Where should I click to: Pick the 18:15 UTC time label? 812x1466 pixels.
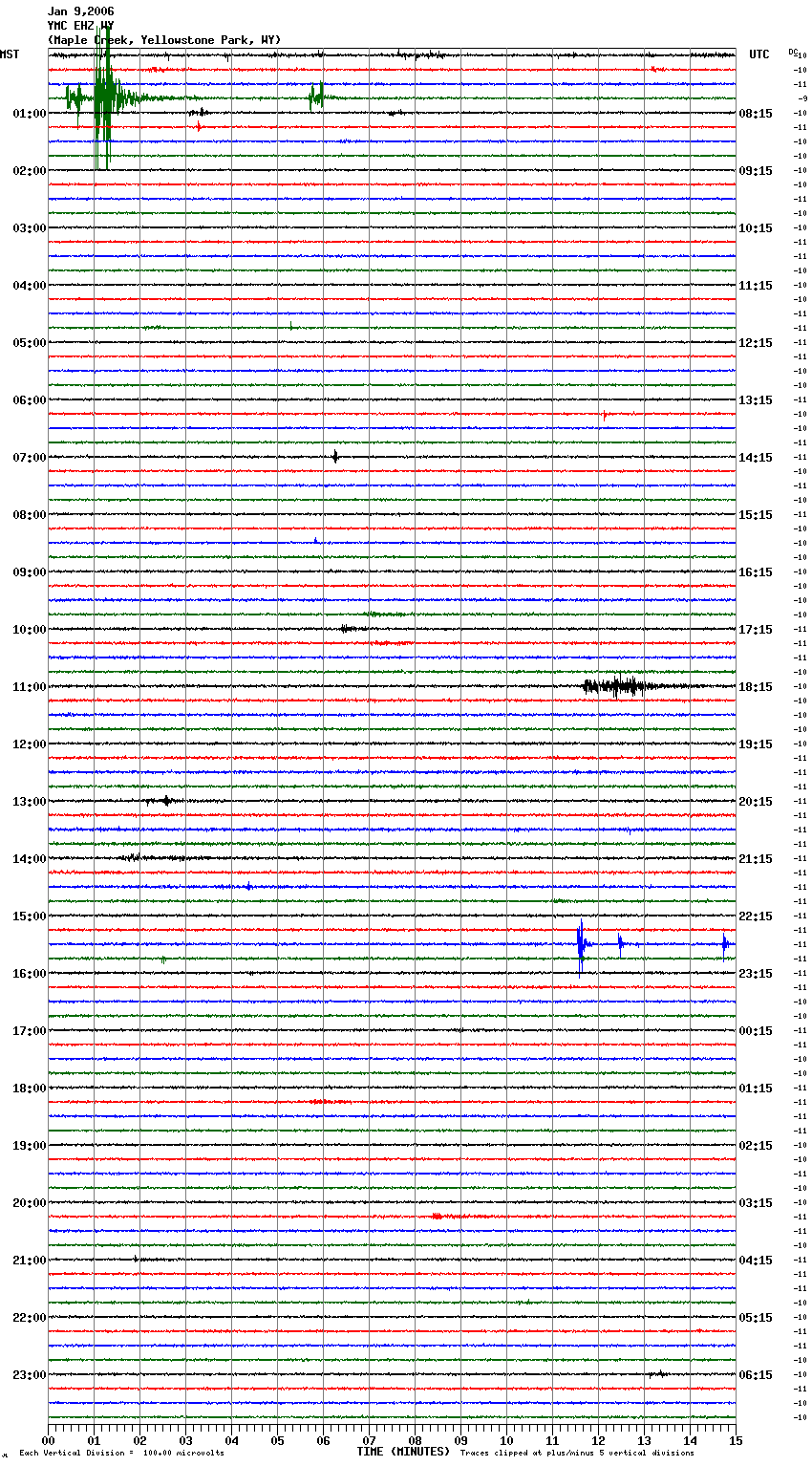pyautogui.click(x=756, y=687)
